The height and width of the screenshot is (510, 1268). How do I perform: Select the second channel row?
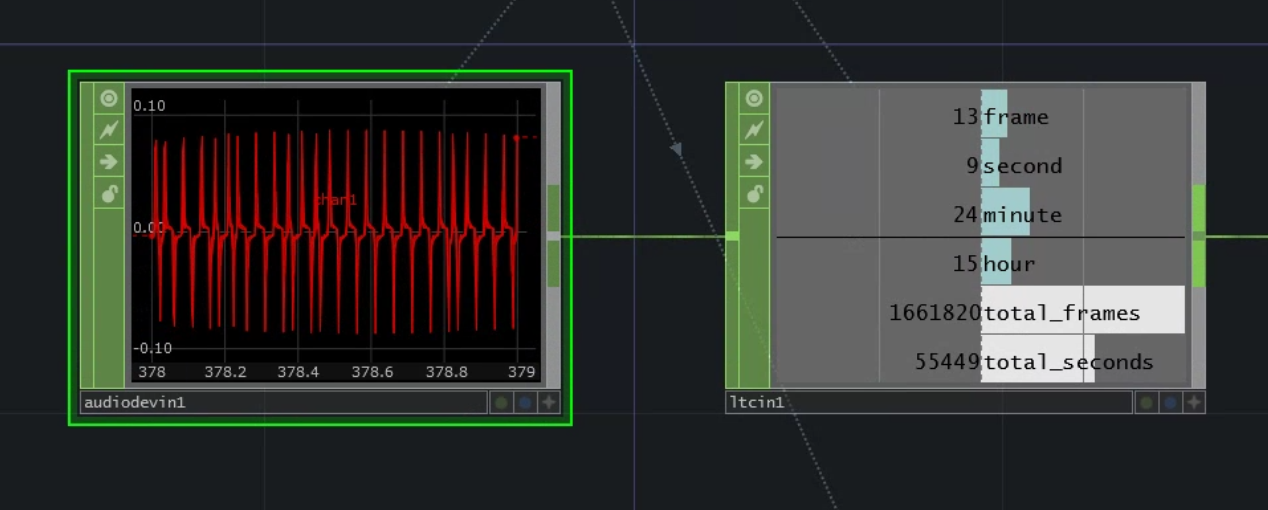981,165
